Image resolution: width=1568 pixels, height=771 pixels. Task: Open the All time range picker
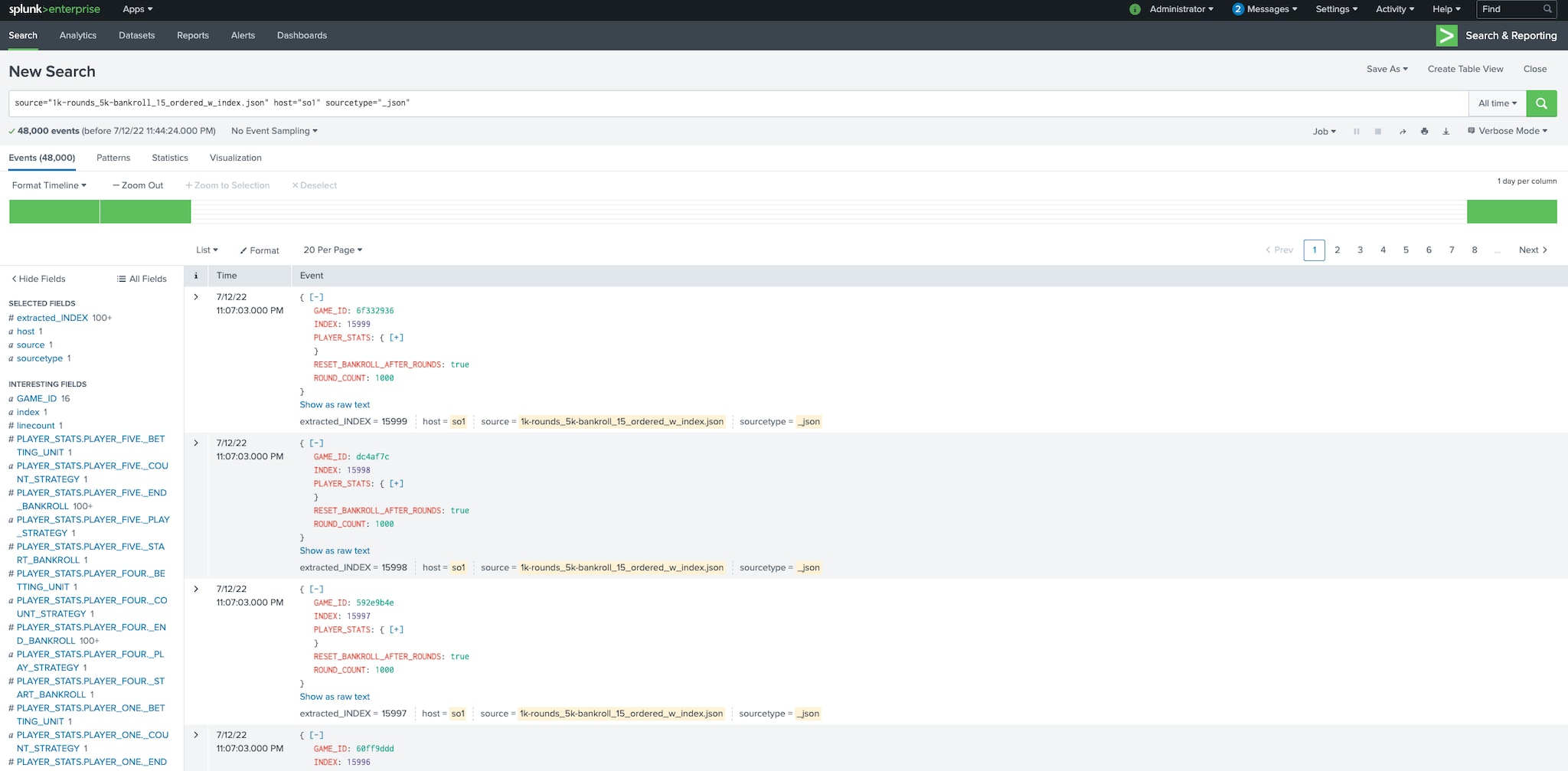point(1498,103)
